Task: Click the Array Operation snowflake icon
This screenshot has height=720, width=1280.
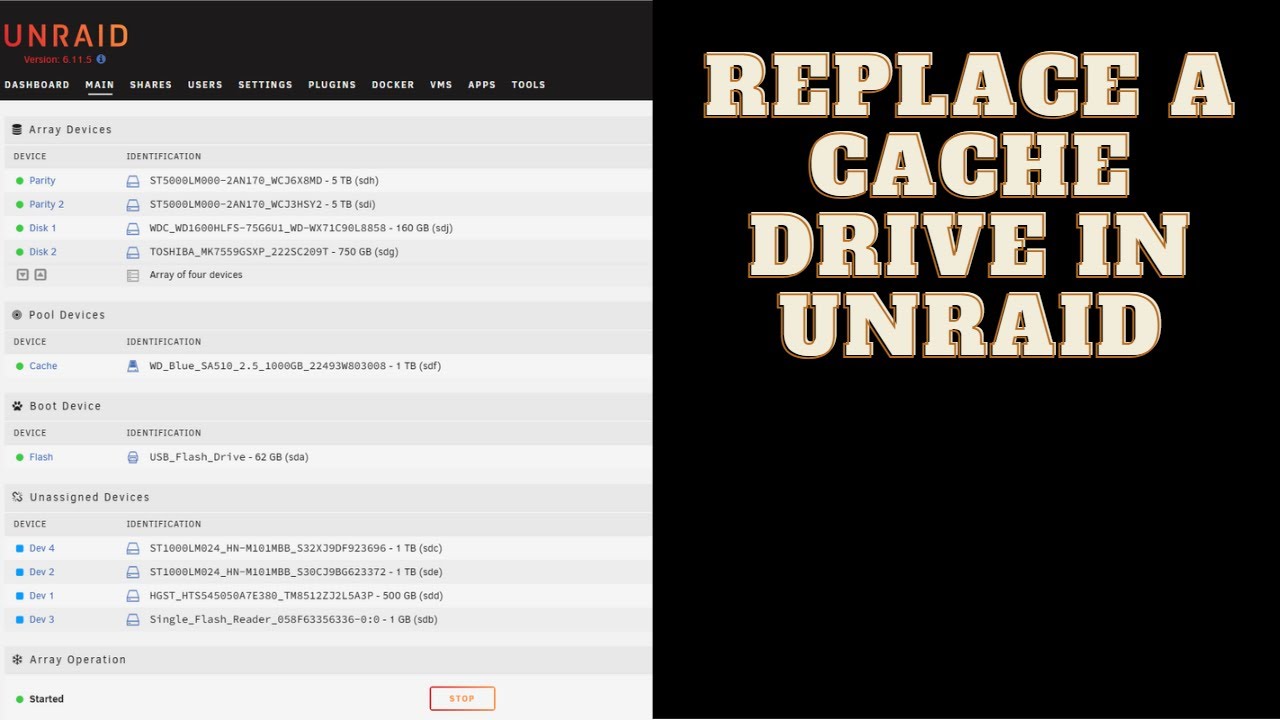Action: click(x=17, y=660)
